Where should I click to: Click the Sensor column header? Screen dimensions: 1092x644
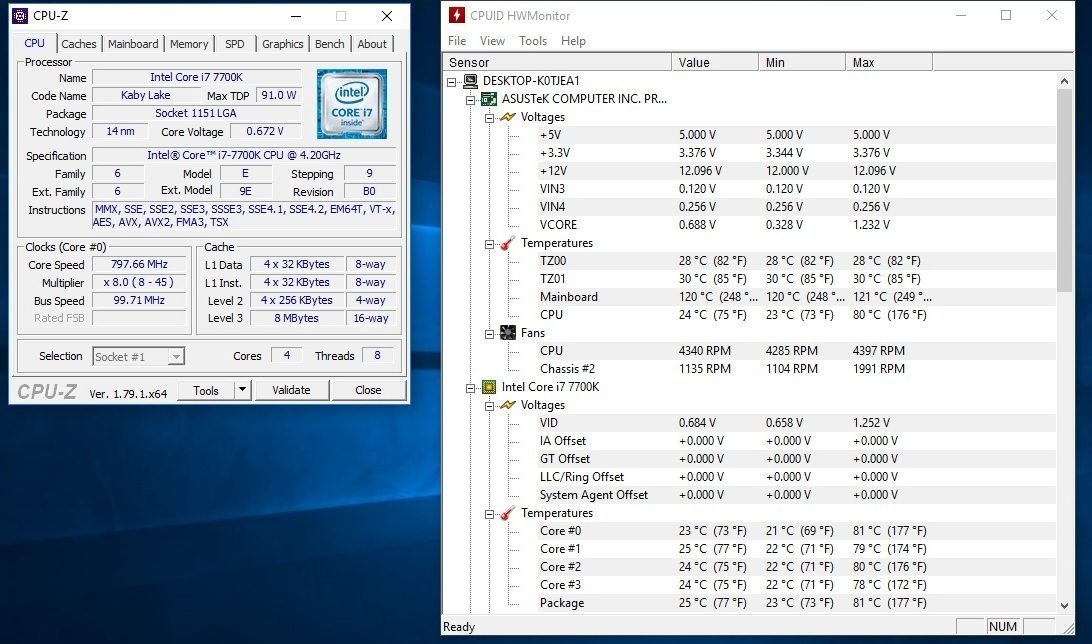557,62
